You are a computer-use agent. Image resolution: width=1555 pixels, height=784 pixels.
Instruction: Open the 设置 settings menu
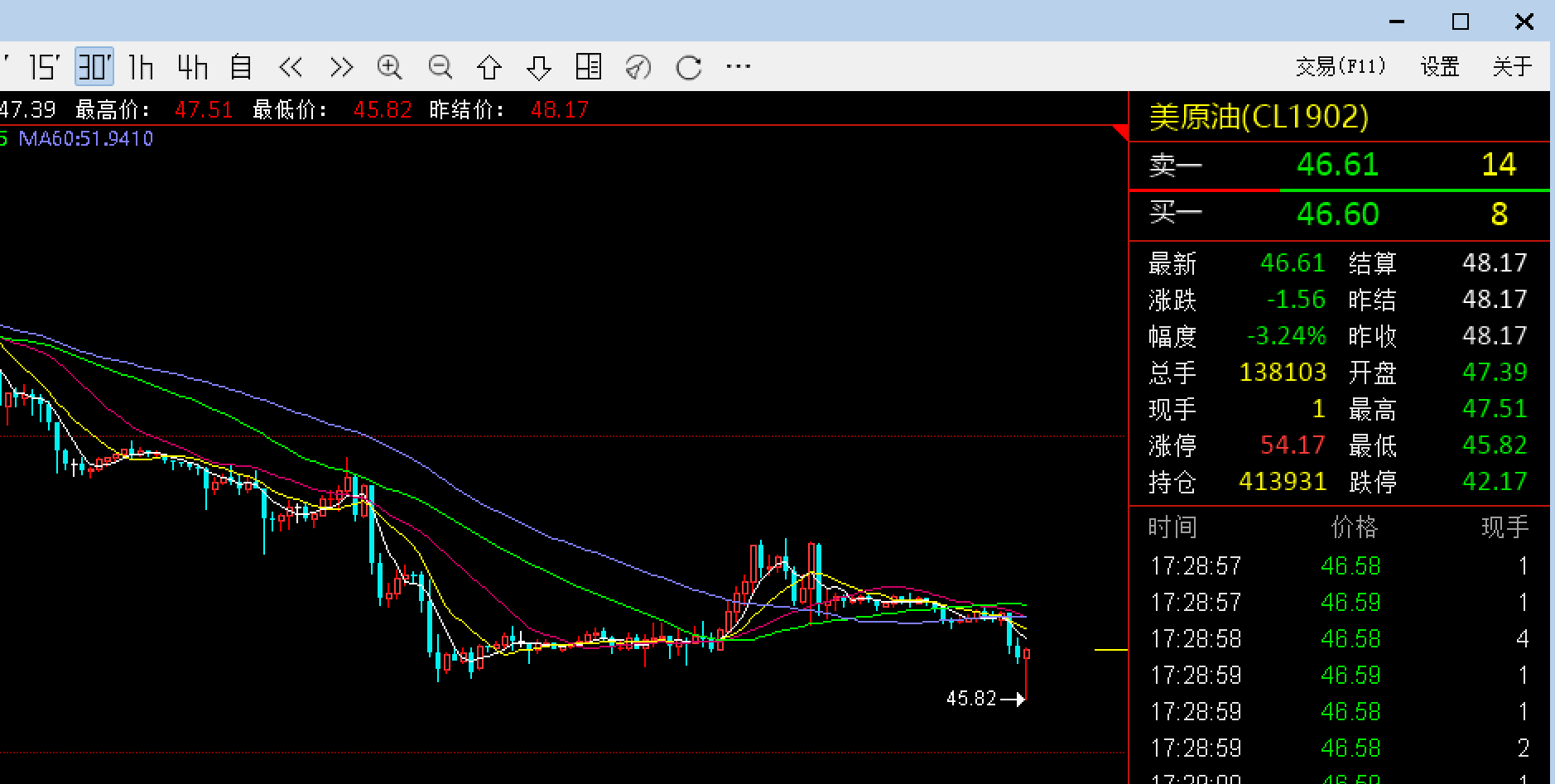coord(1440,66)
